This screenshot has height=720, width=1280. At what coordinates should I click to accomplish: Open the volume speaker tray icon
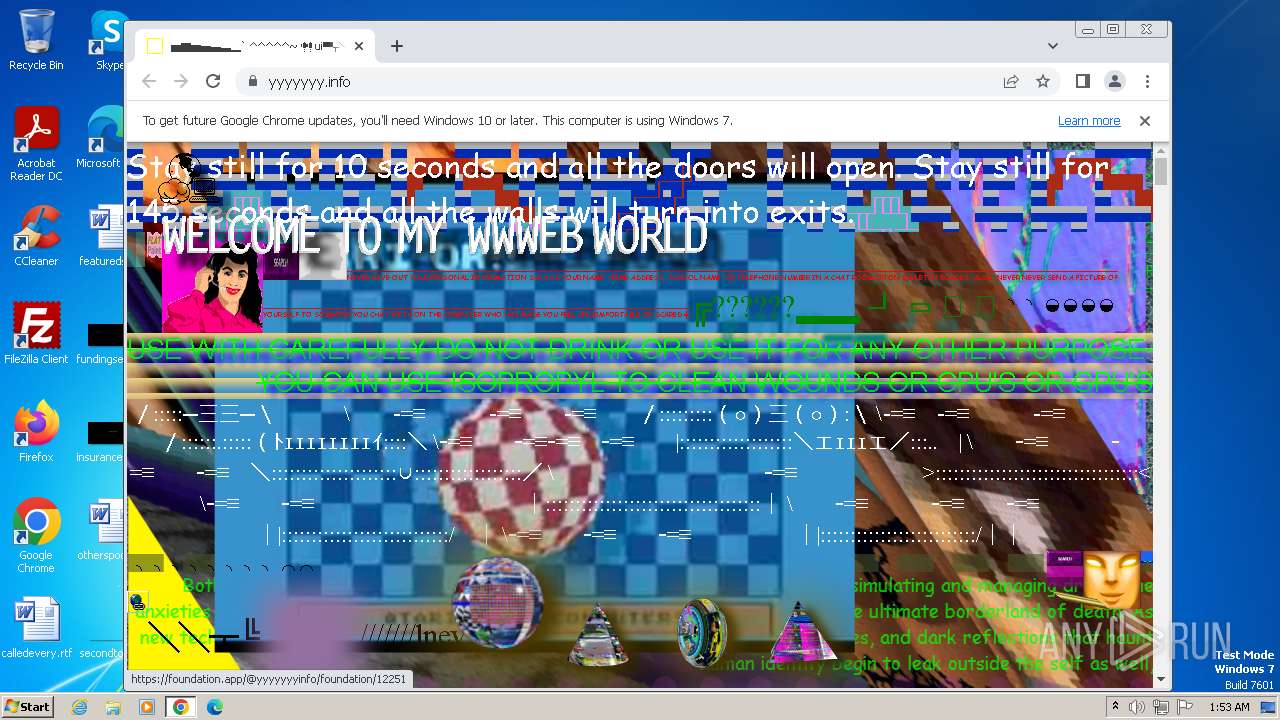pos(1138,707)
